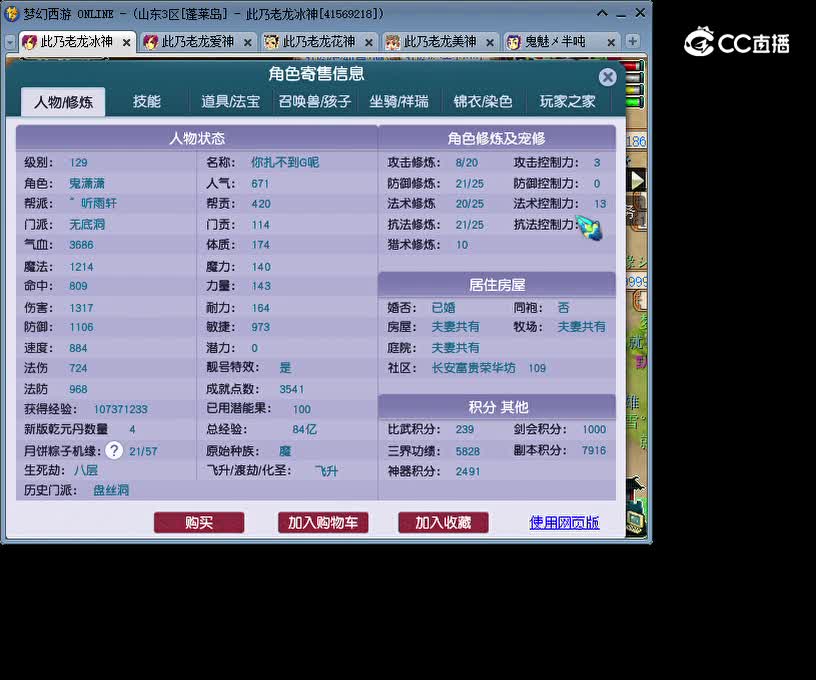Open a new tab with the + icon
The width and height of the screenshot is (816, 680).
[x=633, y=42]
